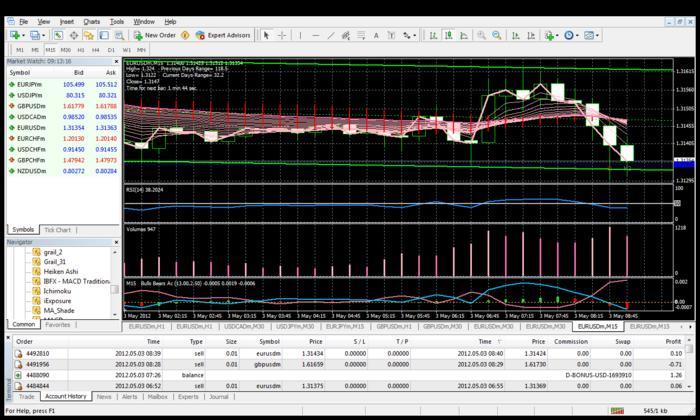Select the arrow cursor tool
Screen dimensions: 700x420
[x=266, y=35]
